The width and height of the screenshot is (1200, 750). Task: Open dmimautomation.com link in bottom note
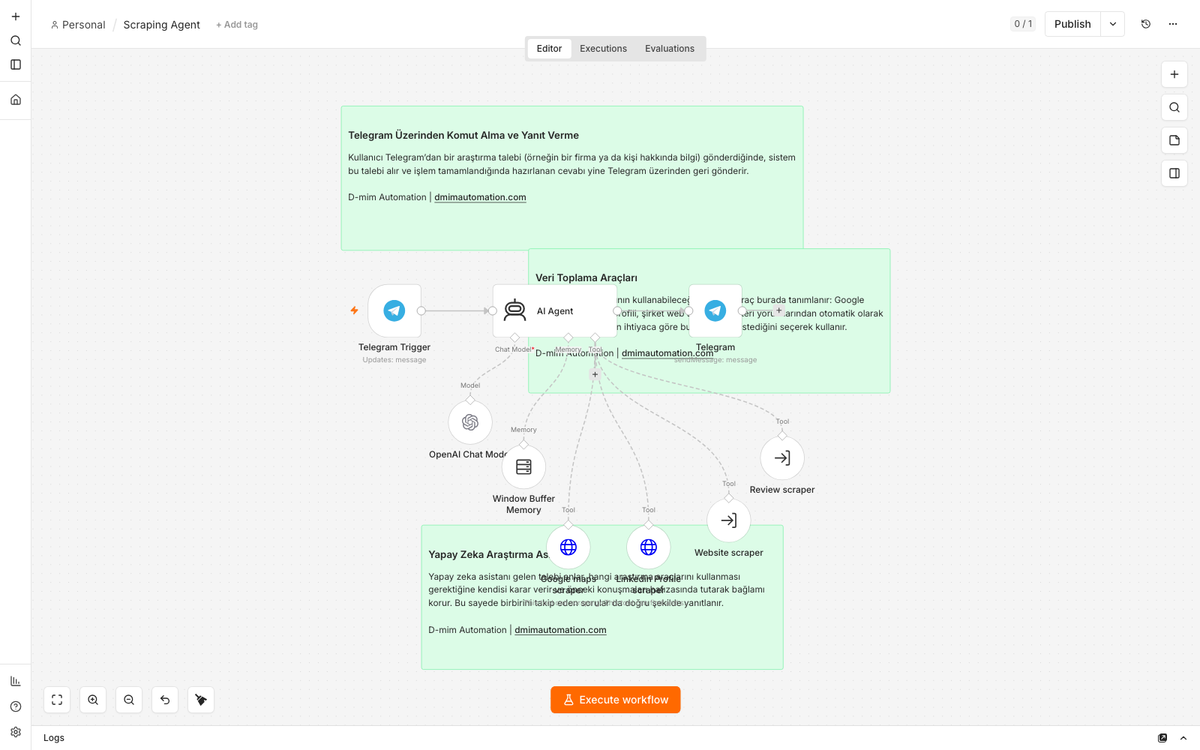(x=560, y=630)
